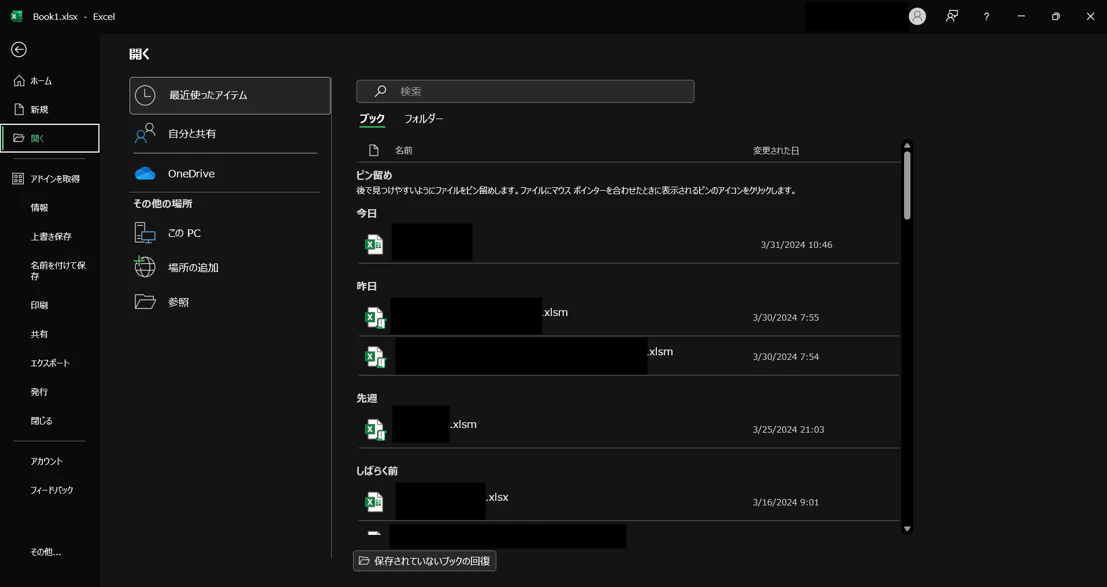Switch to the ブック tab

[372, 119]
